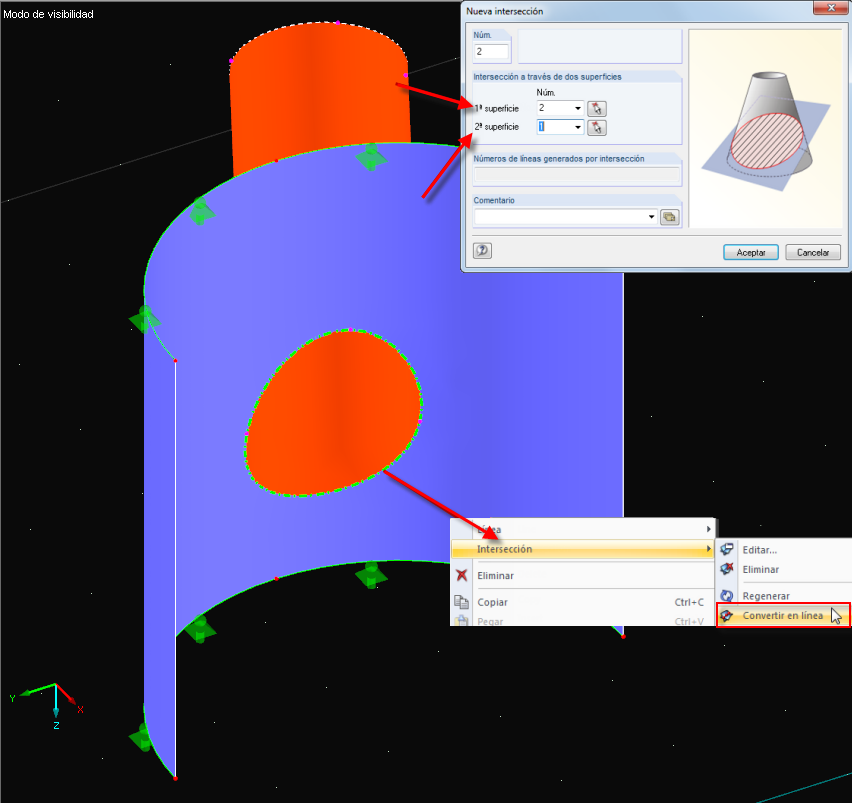Image resolution: width=852 pixels, height=803 pixels.
Task: Expand the Comentario dropdown arrow
Action: click(651, 217)
